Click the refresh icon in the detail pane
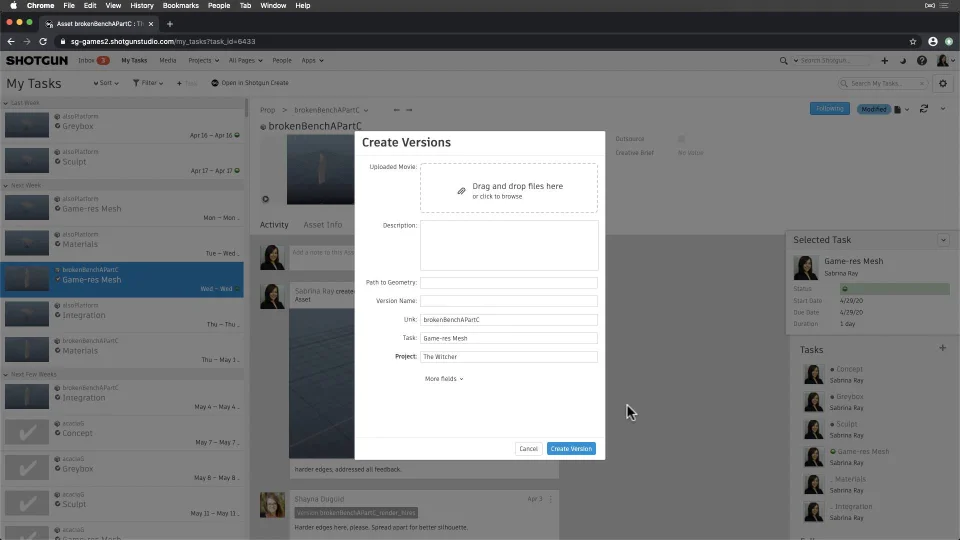Screen dimensions: 960x540 pyautogui.click(x=924, y=109)
